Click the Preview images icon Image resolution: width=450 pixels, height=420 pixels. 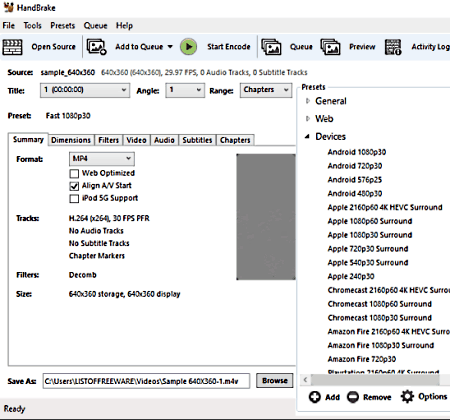point(330,47)
